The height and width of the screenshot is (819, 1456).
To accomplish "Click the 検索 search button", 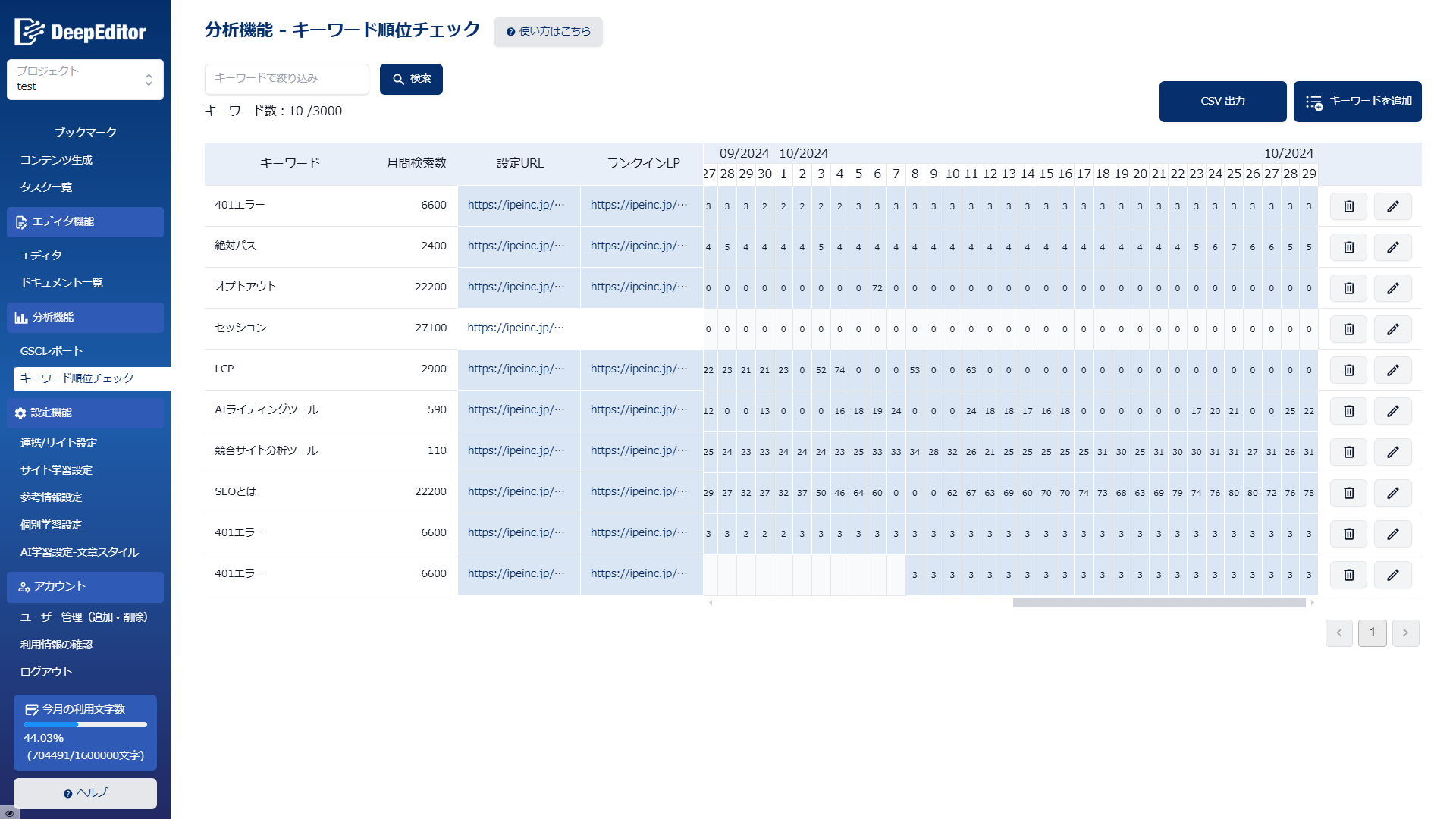I will [411, 79].
